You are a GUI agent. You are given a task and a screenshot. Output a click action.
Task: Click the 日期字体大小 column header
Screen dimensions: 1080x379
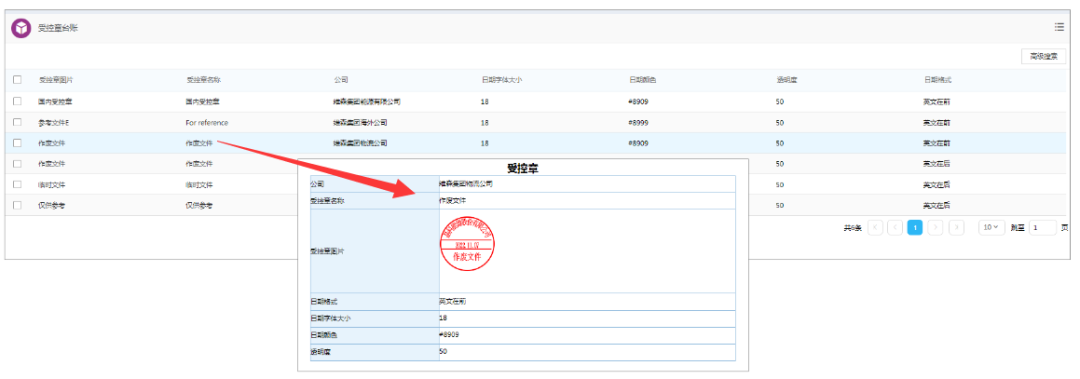pyautogui.click(x=501, y=80)
